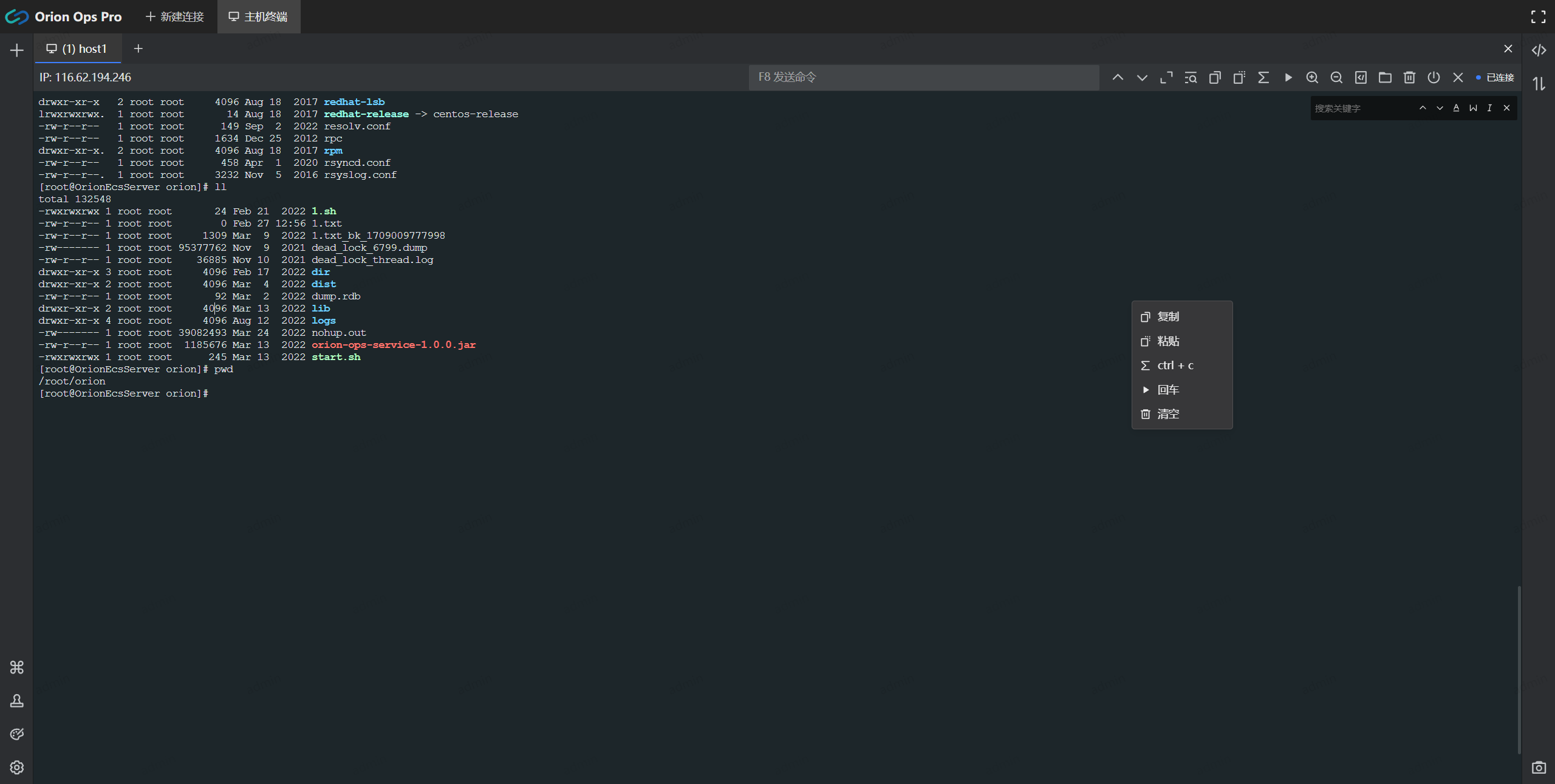This screenshot has width=1555, height=784.
Task: Click the zoom in font icon
Action: pyautogui.click(x=1312, y=77)
